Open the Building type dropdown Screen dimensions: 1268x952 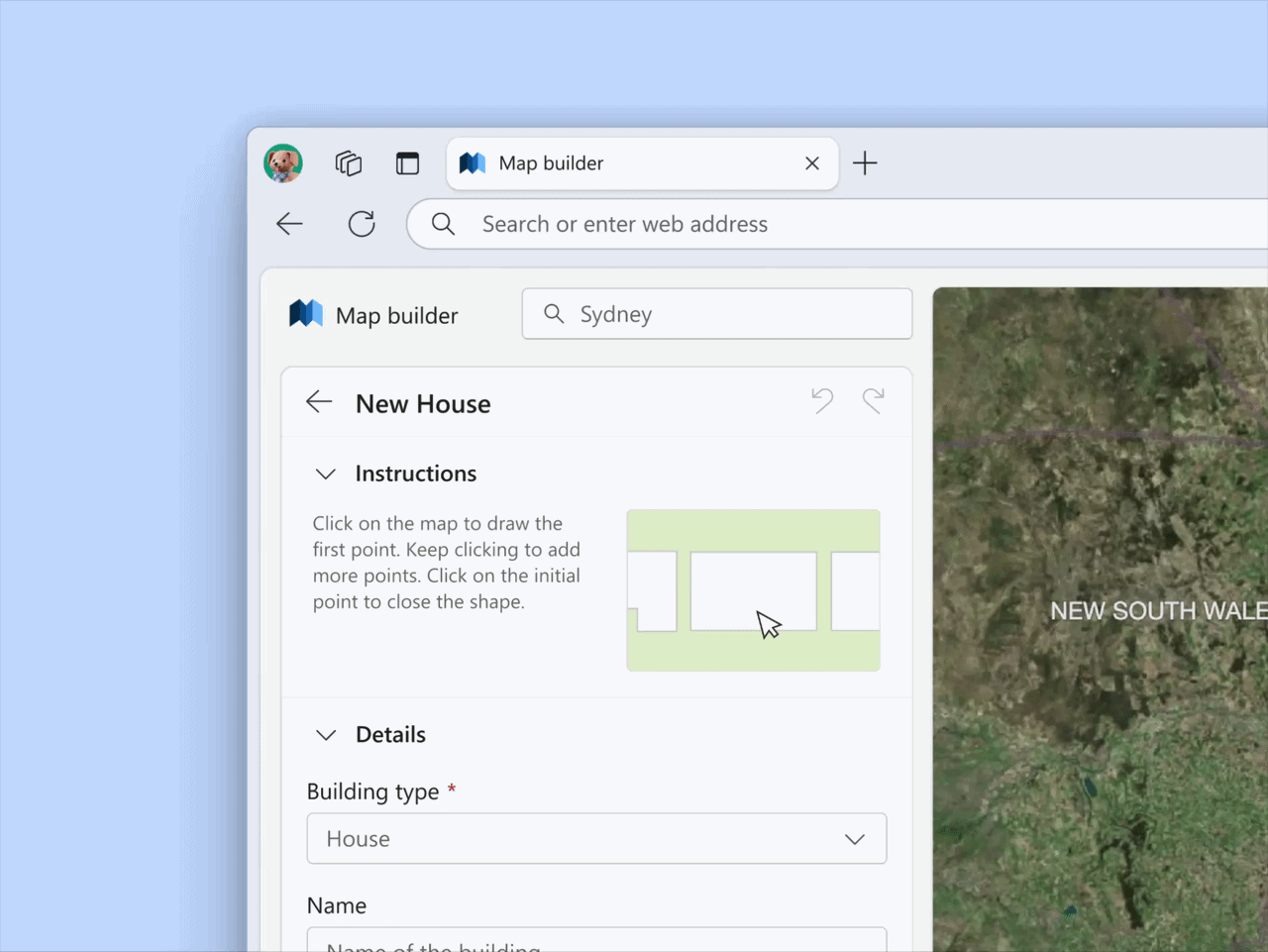pyautogui.click(x=596, y=839)
